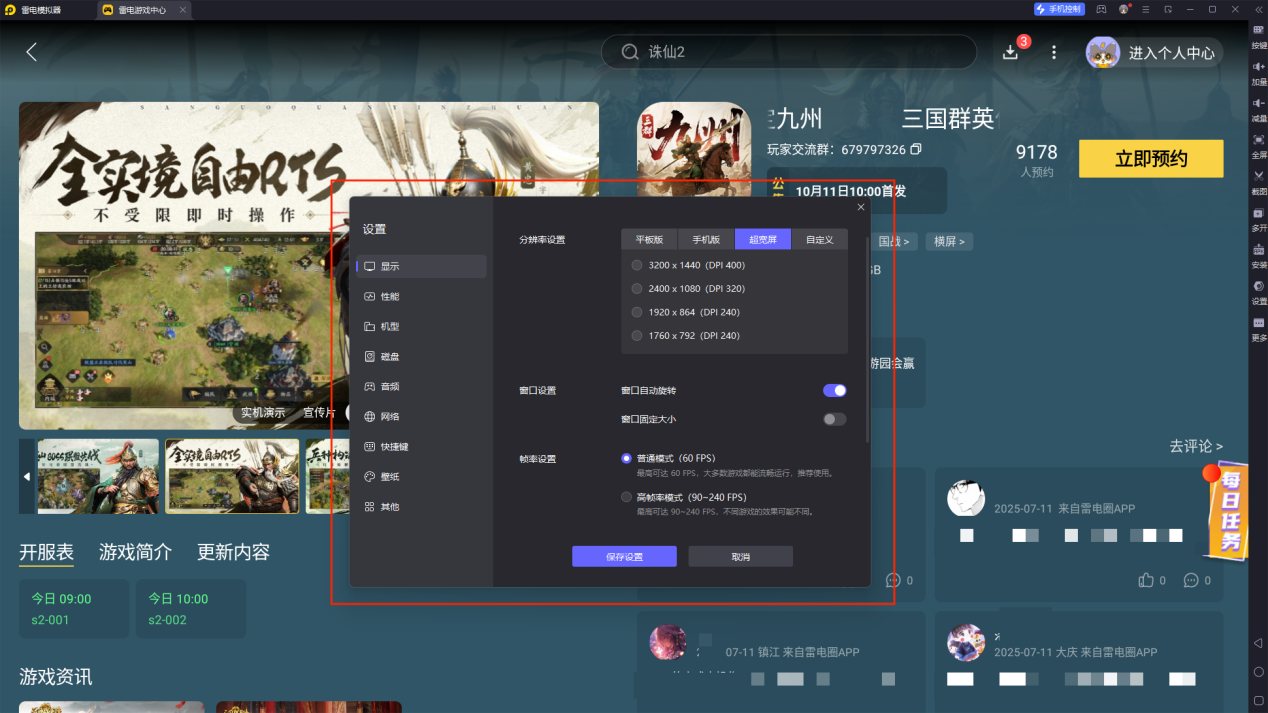This screenshot has height=713, width=1268.
Task: Select 3200 x 1440 (DPI 400) resolution
Action: (637, 265)
